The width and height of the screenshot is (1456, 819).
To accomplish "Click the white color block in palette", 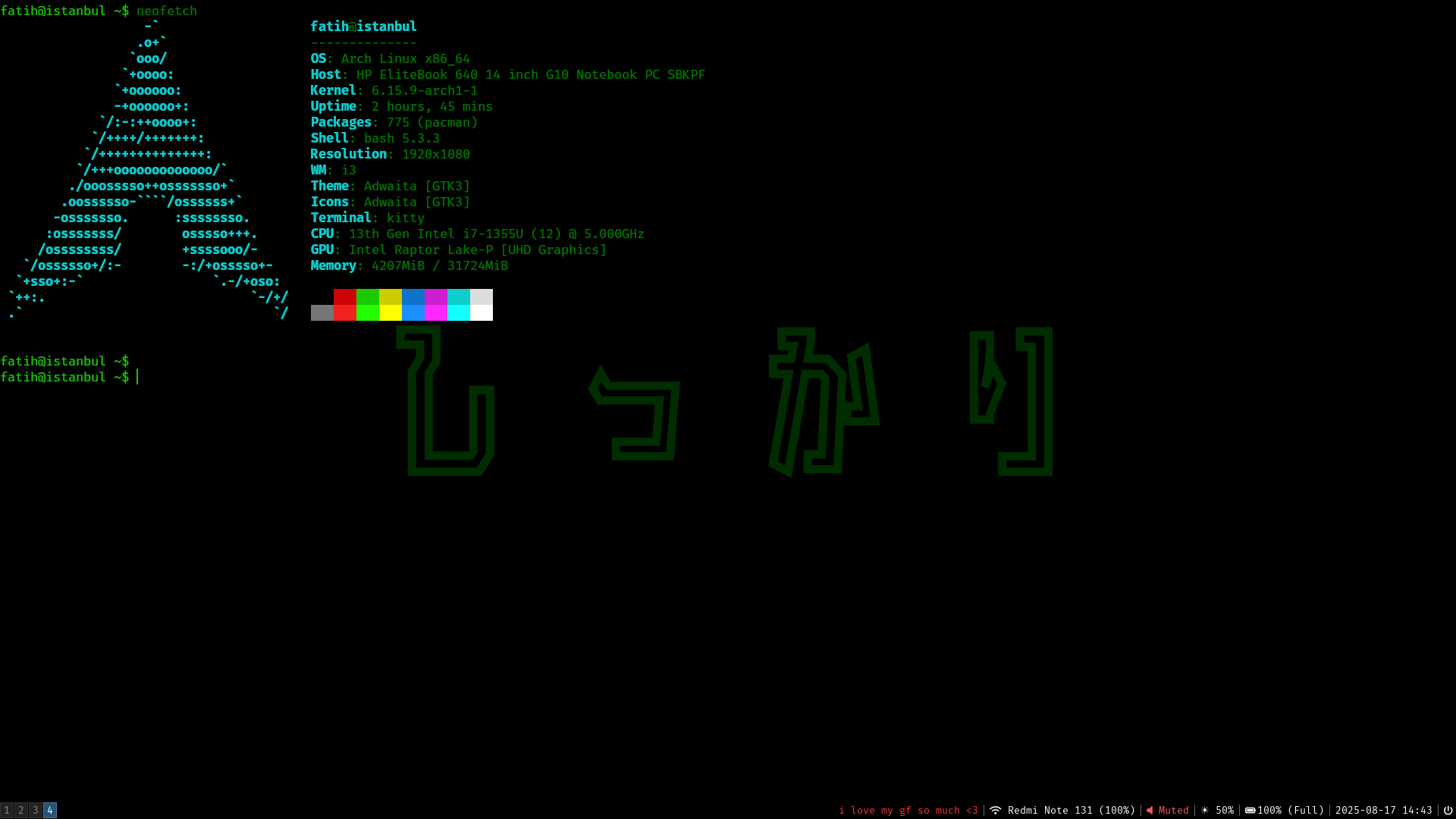I will click(x=482, y=312).
